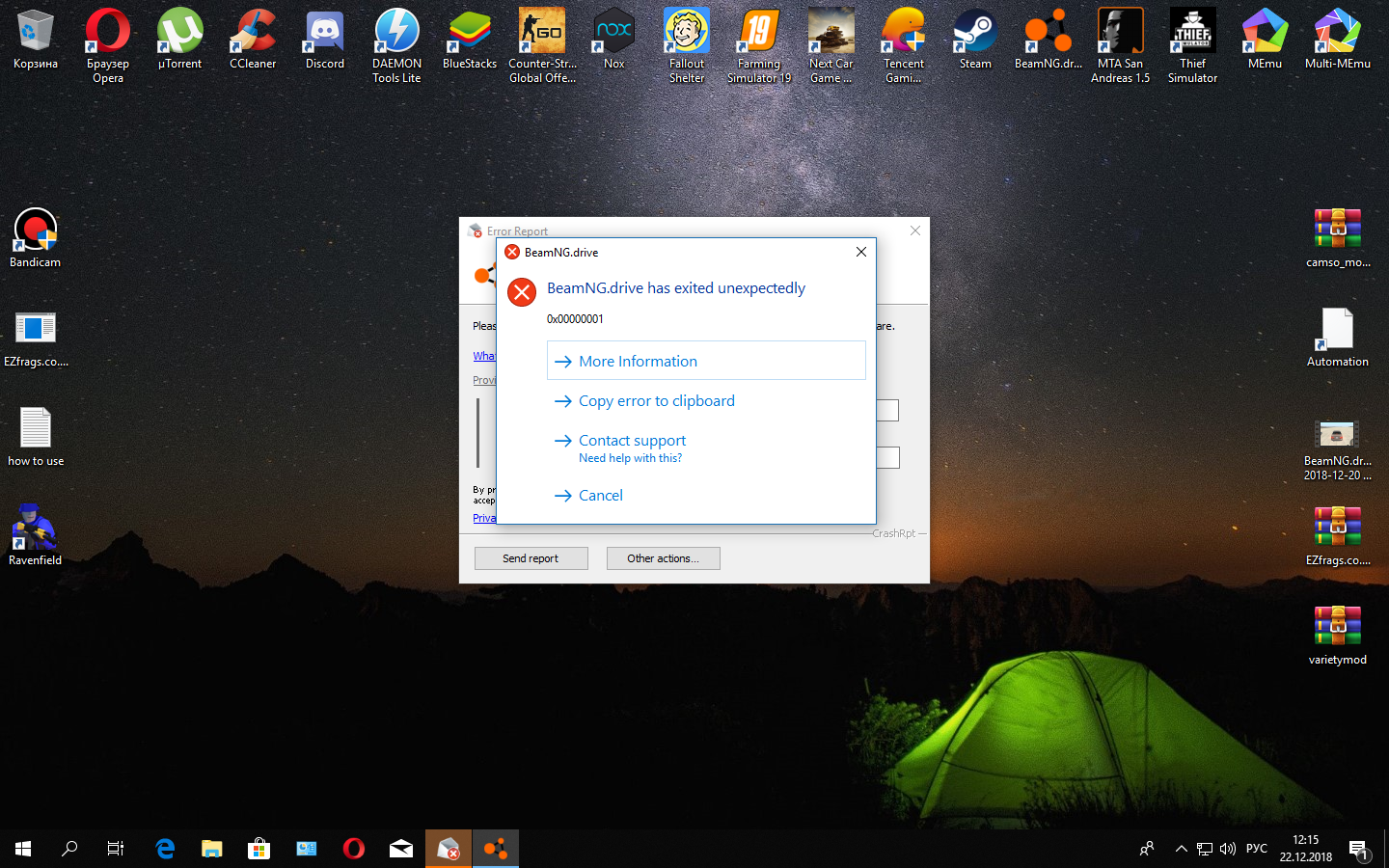Open volume control in system tray
This screenshot has height=868, width=1389.
point(1228,849)
